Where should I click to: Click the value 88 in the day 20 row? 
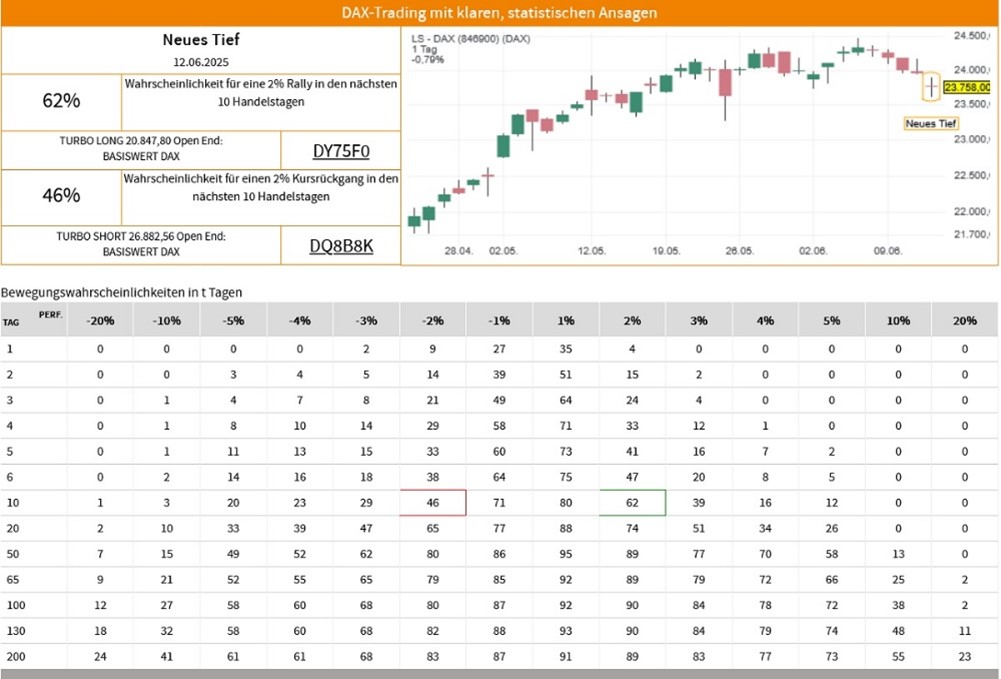[566, 528]
